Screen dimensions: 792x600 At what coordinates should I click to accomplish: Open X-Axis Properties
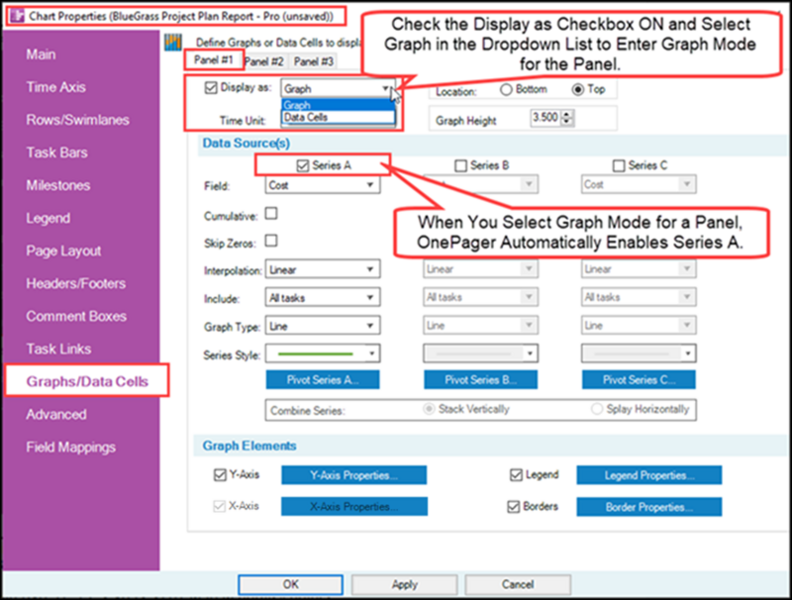354,507
